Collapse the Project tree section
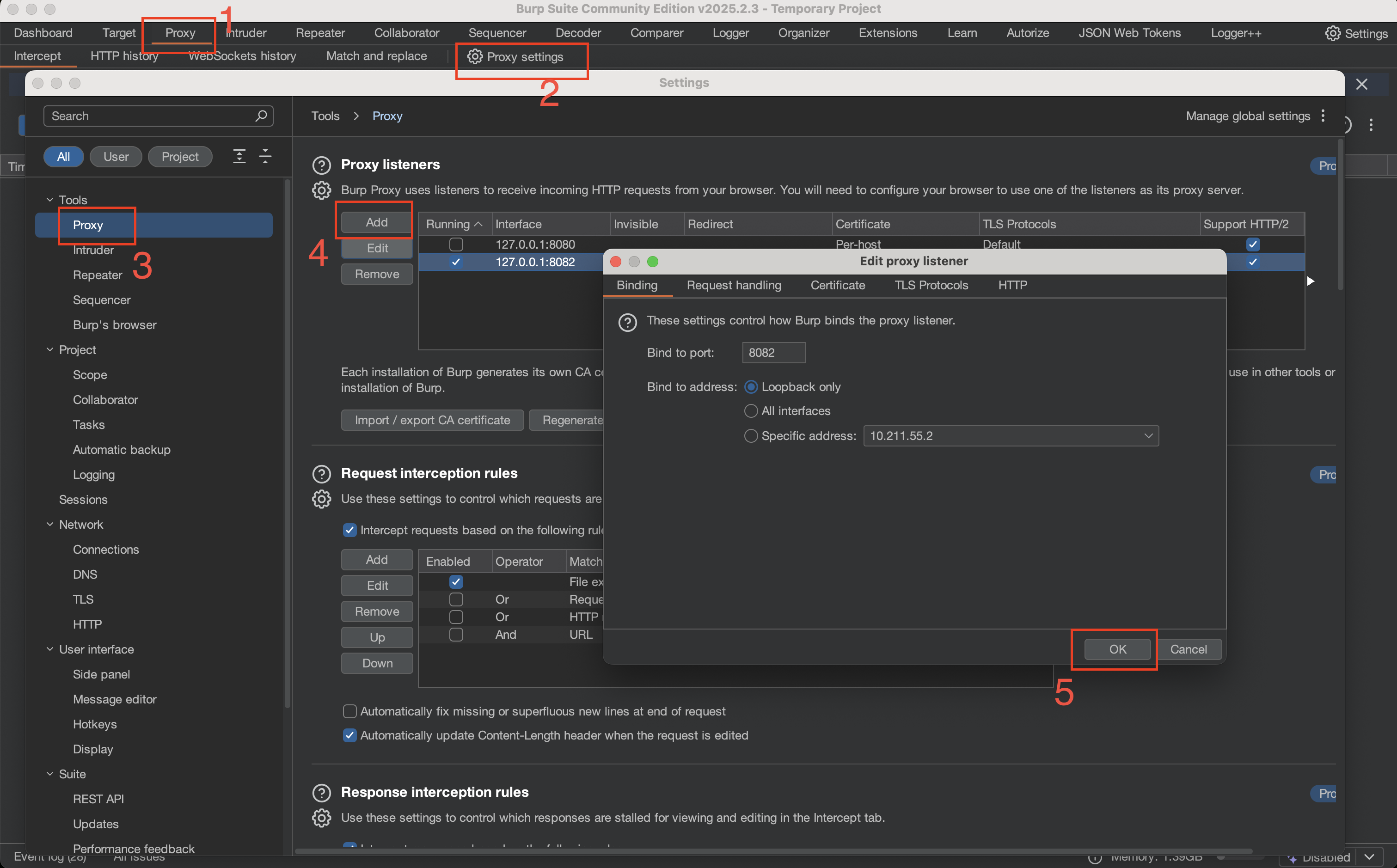 tap(50, 349)
